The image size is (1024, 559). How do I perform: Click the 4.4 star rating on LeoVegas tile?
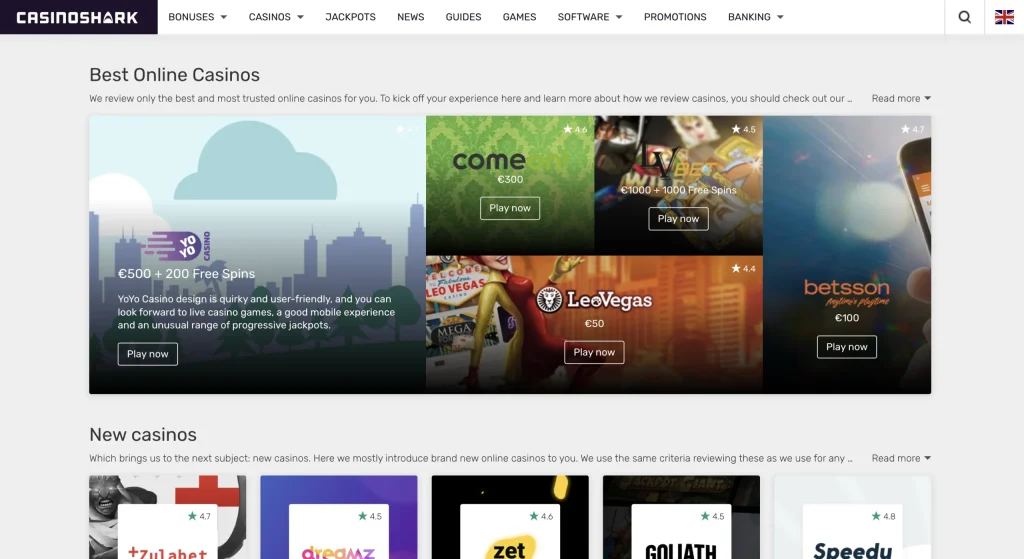[743, 268]
